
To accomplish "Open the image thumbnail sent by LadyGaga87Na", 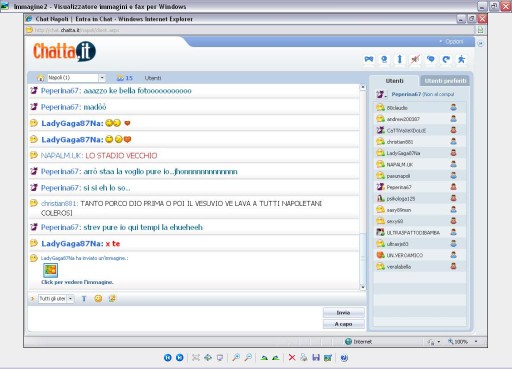I will tap(50, 270).
